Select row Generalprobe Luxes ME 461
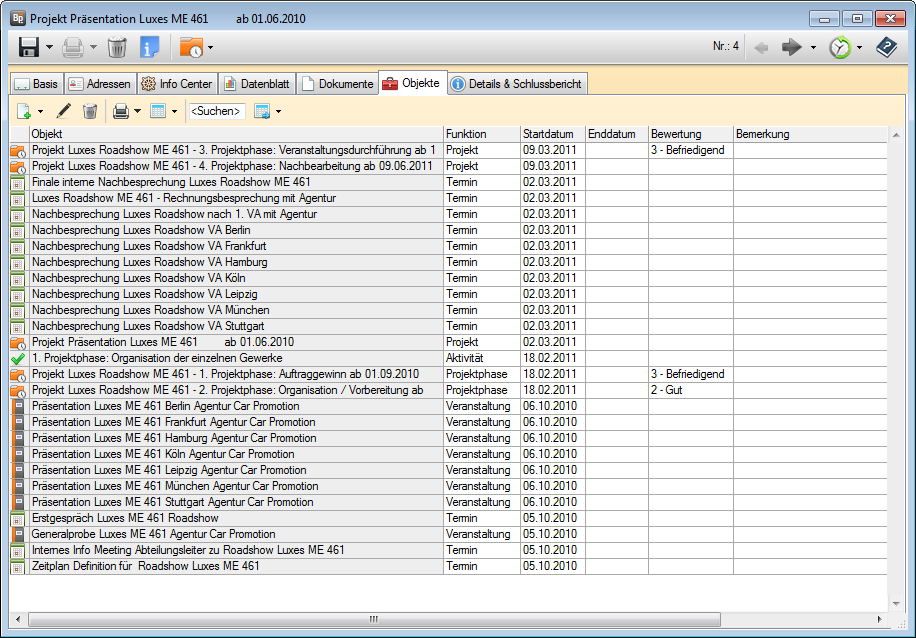Viewport: 916px width, 638px height. tap(153, 534)
